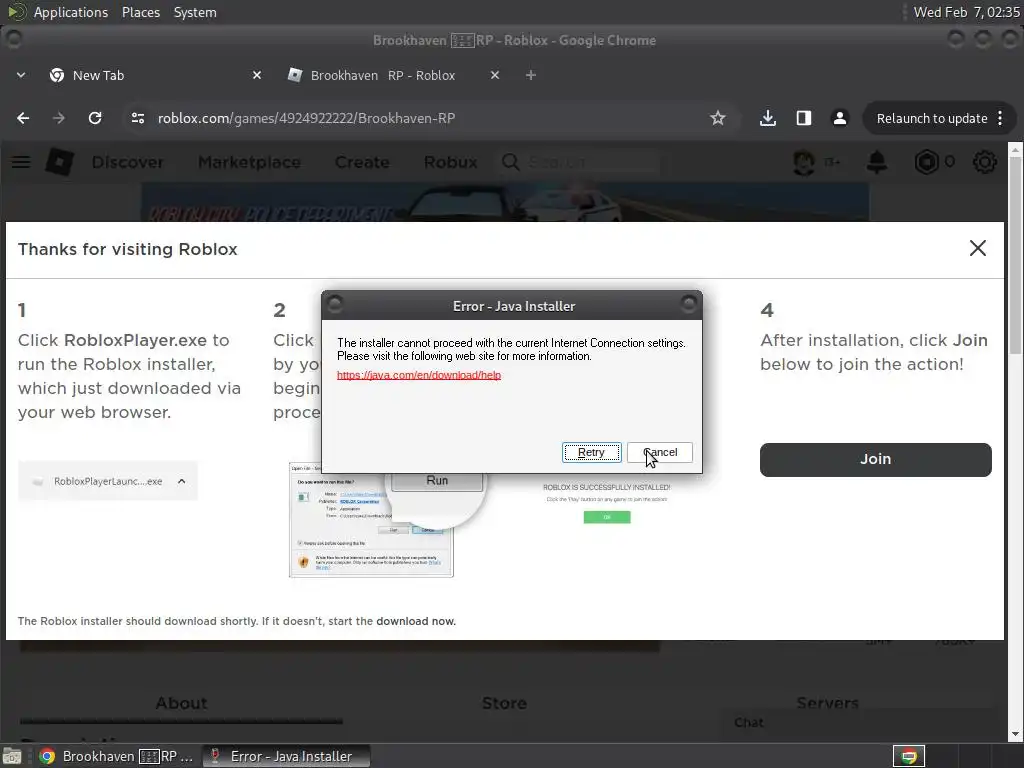This screenshot has height=768, width=1024.
Task: Click the show desktop icon in taskbar
Action: [x=12, y=756]
